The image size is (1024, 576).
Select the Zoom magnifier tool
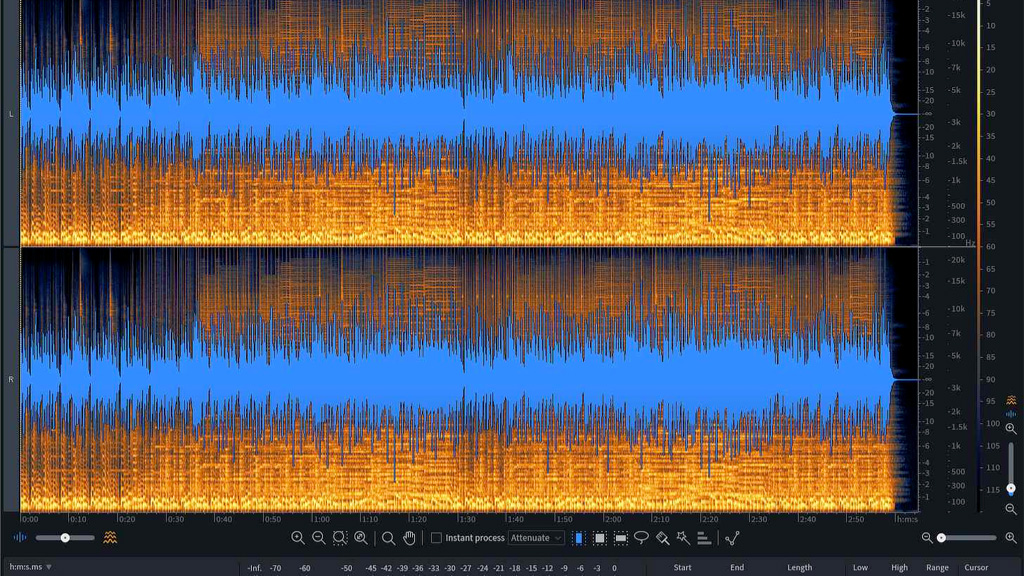(x=389, y=538)
